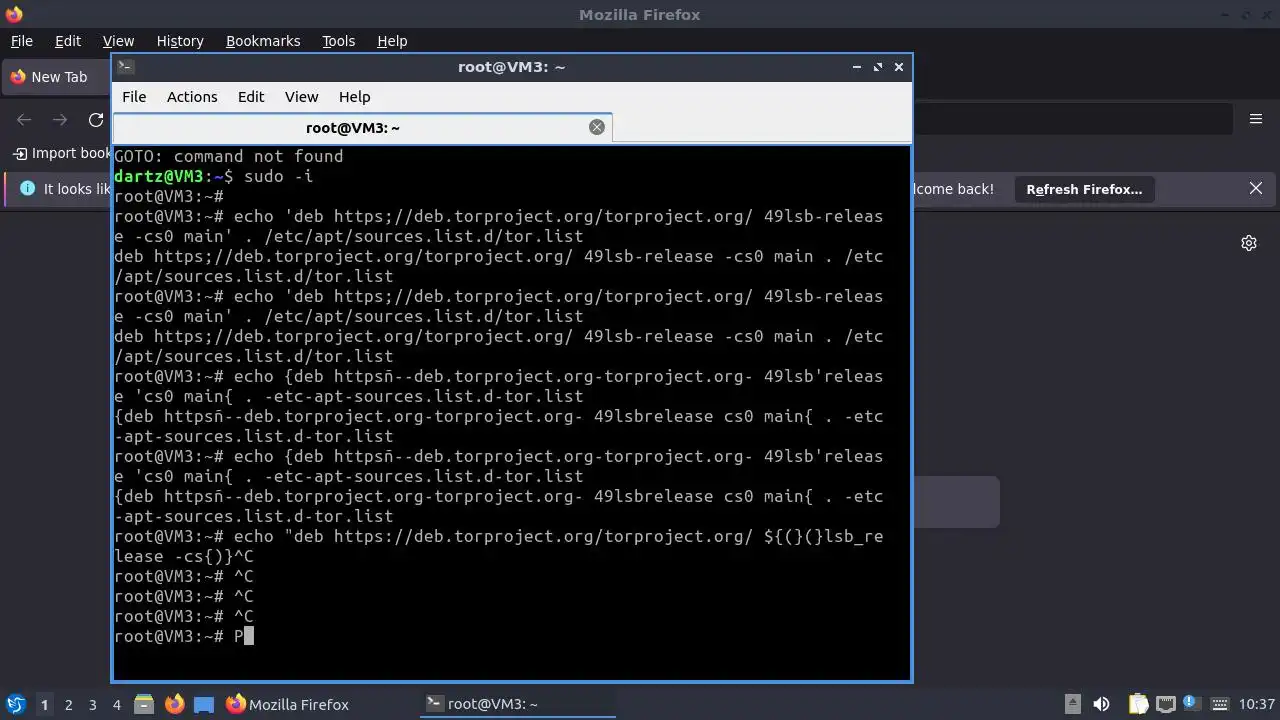Launch the file manager from the taskbar
The height and width of the screenshot is (720, 1280).
(x=143, y=704)
